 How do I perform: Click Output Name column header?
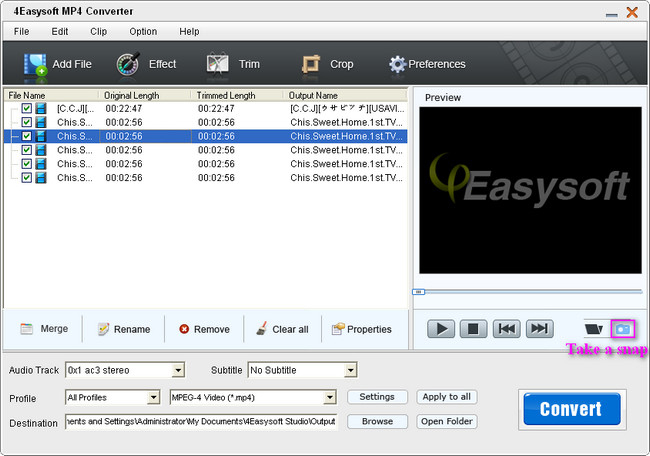345,95
